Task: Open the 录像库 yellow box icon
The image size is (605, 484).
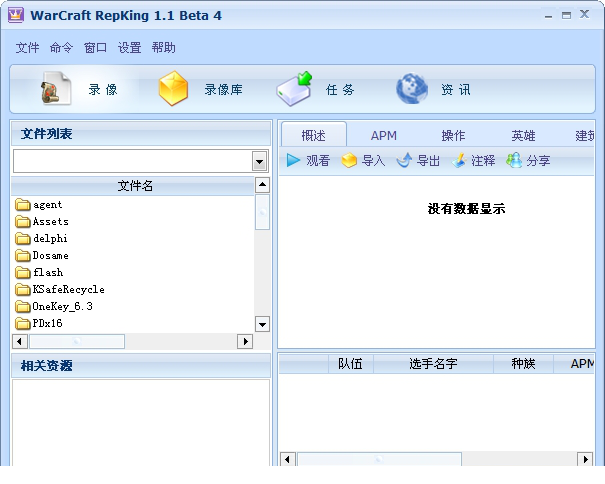Action: click(x=173, y=88)
